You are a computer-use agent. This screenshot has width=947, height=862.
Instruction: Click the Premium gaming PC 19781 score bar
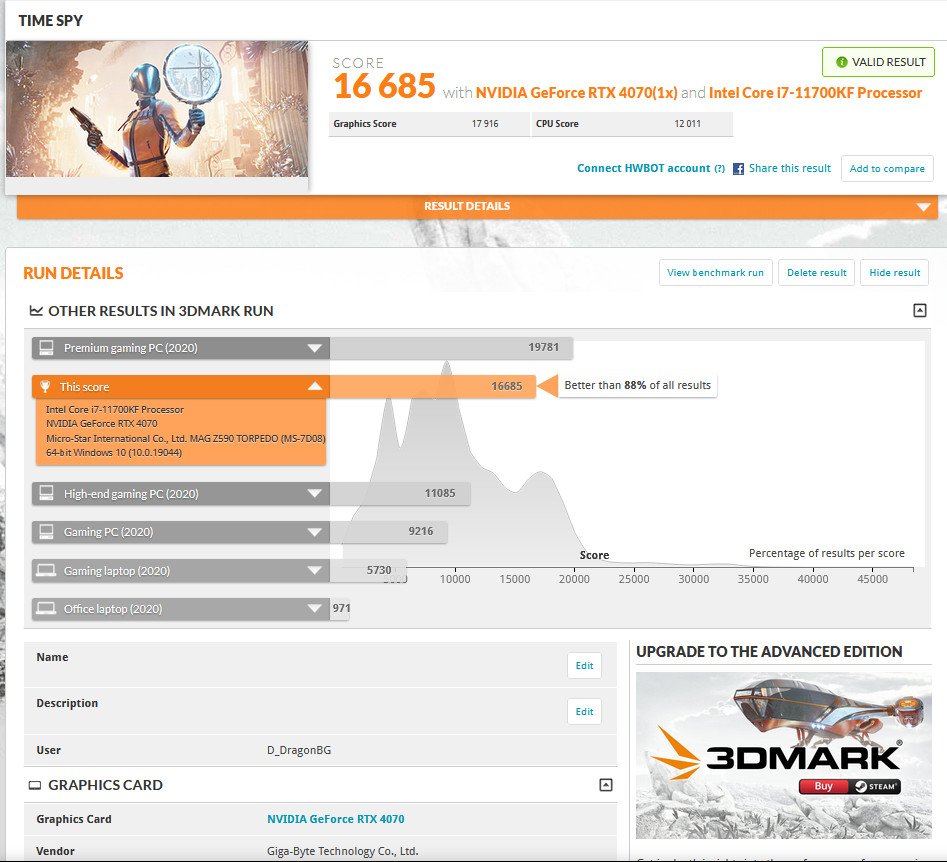(x=451, y=348)
